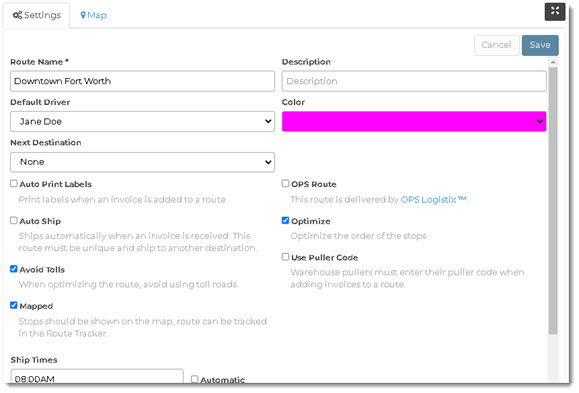Switch to the Map tab

93,15
